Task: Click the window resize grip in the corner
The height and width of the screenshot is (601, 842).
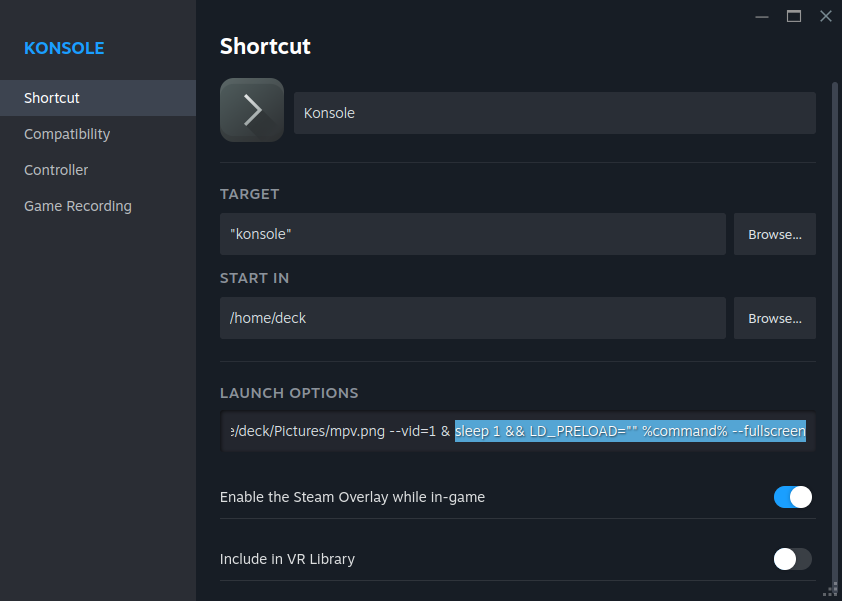Action: click(833, 592)
